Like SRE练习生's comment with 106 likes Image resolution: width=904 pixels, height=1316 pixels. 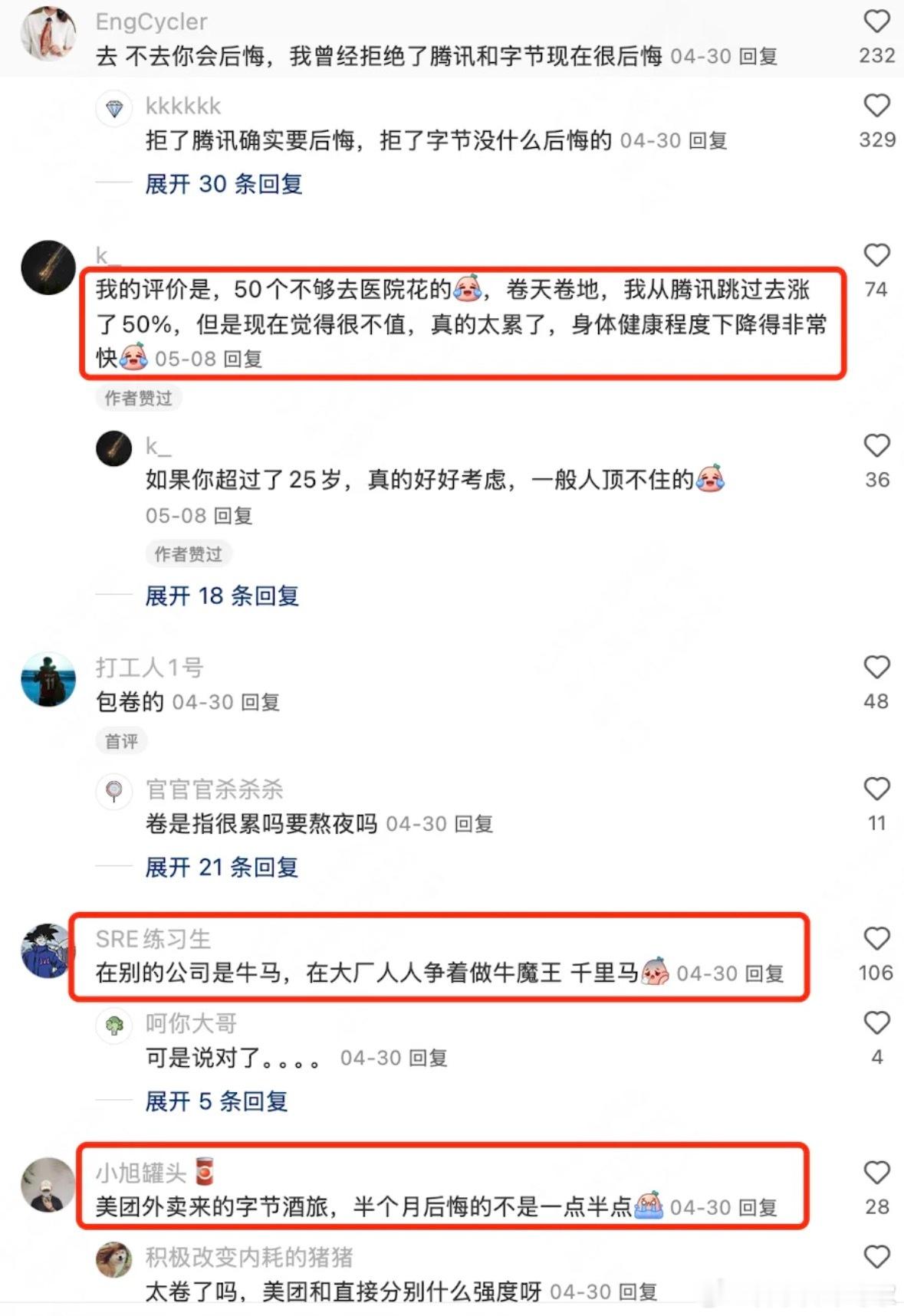coord(876,939)
